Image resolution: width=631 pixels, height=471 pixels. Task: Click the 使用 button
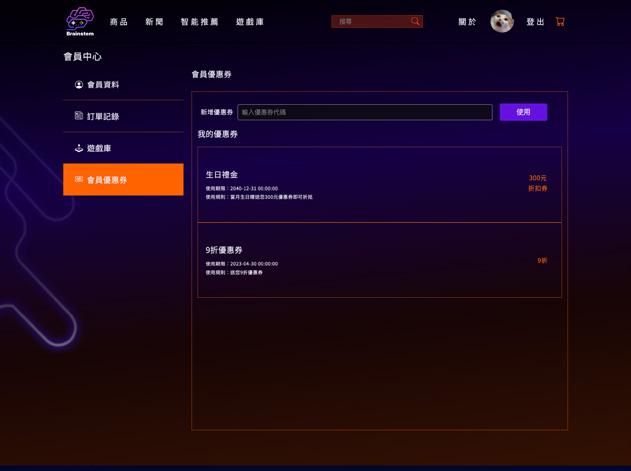(x=523, y=112)
